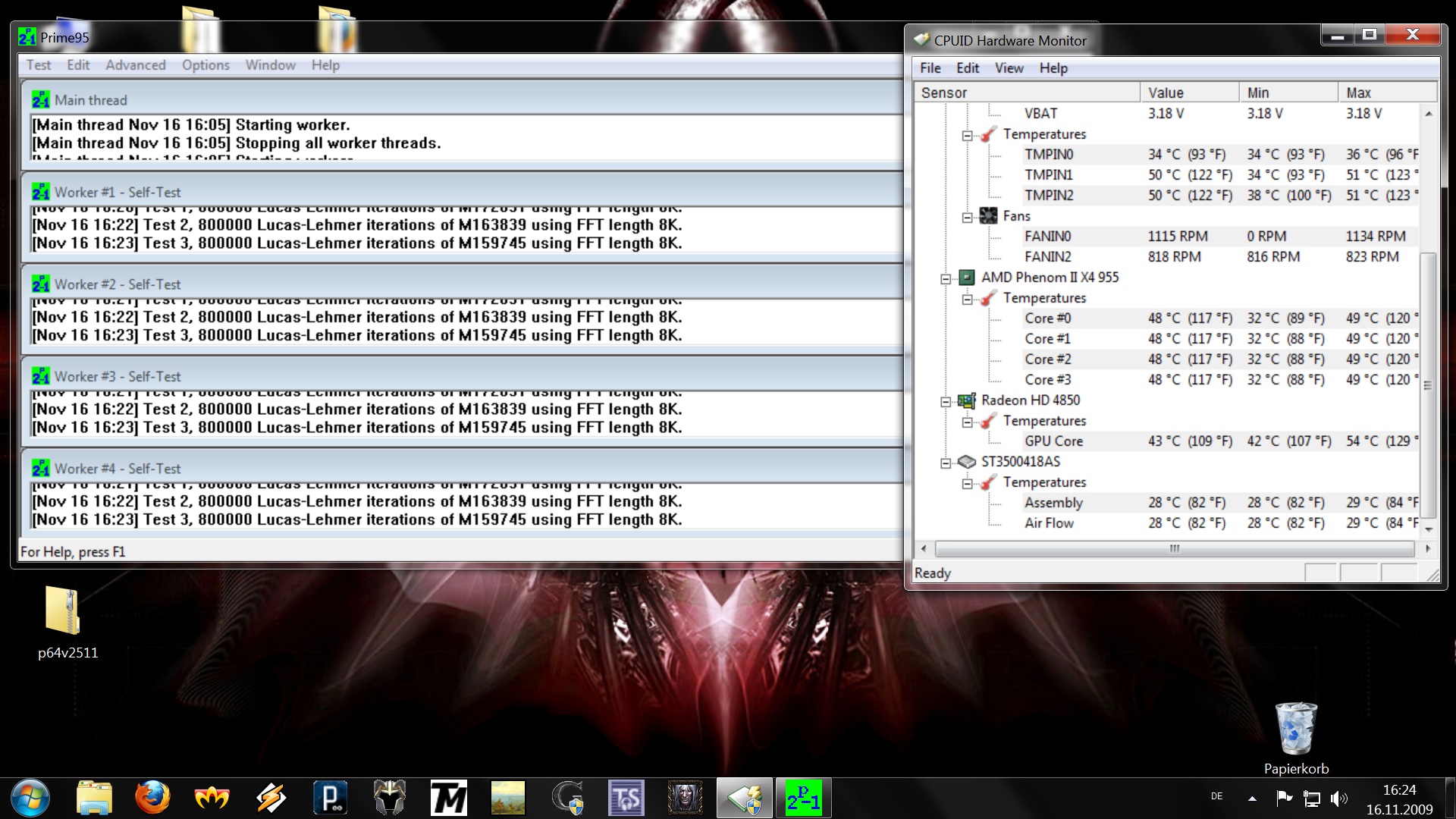This screenshot has height=819, width=1456.
Task: Open Prime95's Help menu
Action: [x=325, y=65]
